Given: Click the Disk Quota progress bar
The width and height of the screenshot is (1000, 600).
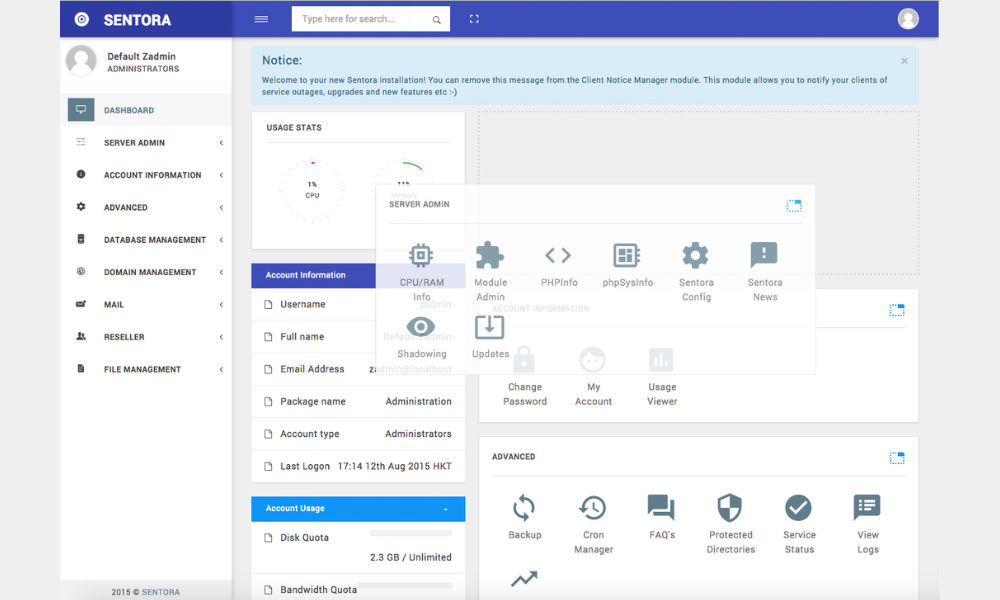Looking at the screenshot, I should pos(411,533).
